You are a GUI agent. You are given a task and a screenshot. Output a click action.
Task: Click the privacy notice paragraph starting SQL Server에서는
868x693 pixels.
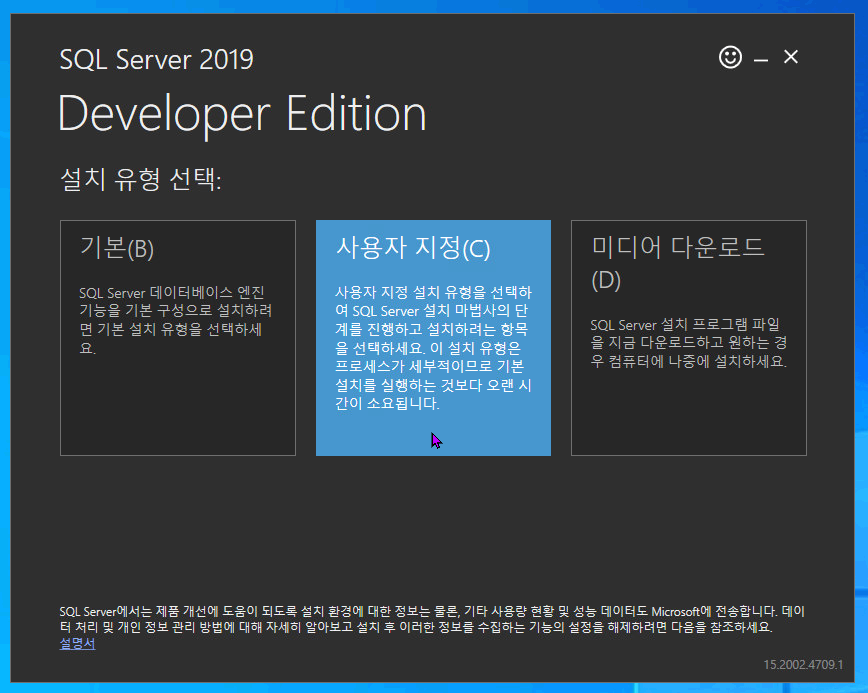point(432,619)
